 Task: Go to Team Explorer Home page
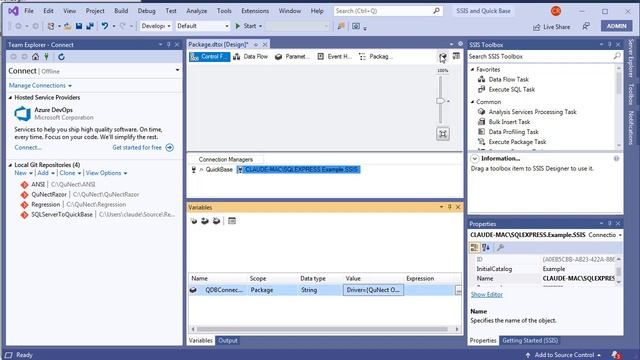[x=36, y=57]
